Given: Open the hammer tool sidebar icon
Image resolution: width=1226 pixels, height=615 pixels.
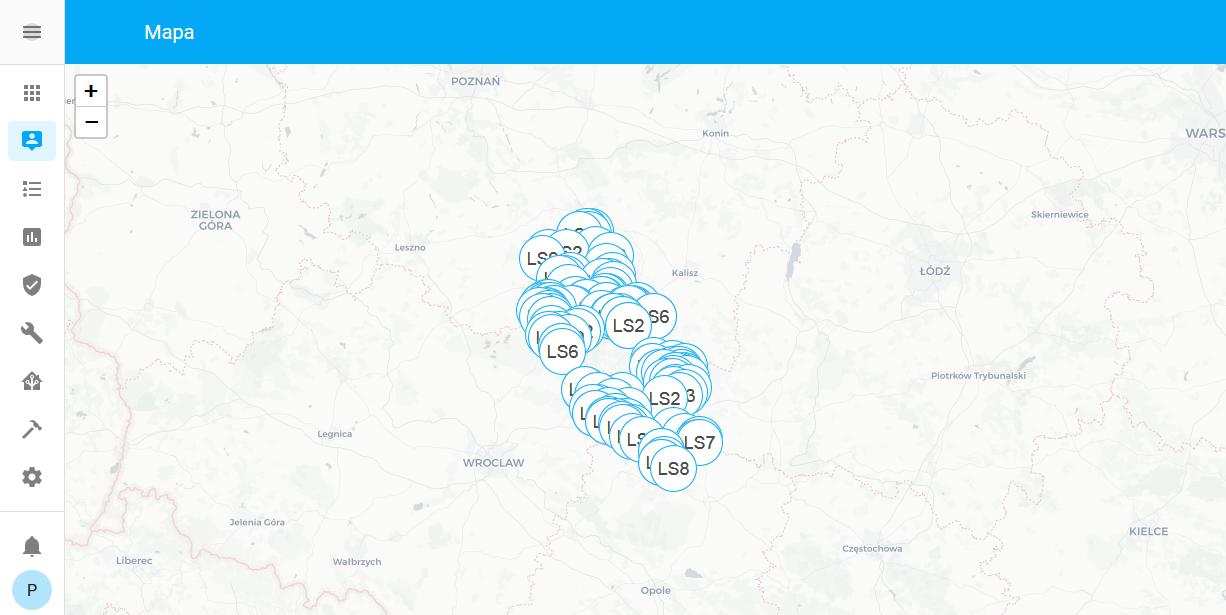Looking at the screenshot, I should [x=32, y=429].
